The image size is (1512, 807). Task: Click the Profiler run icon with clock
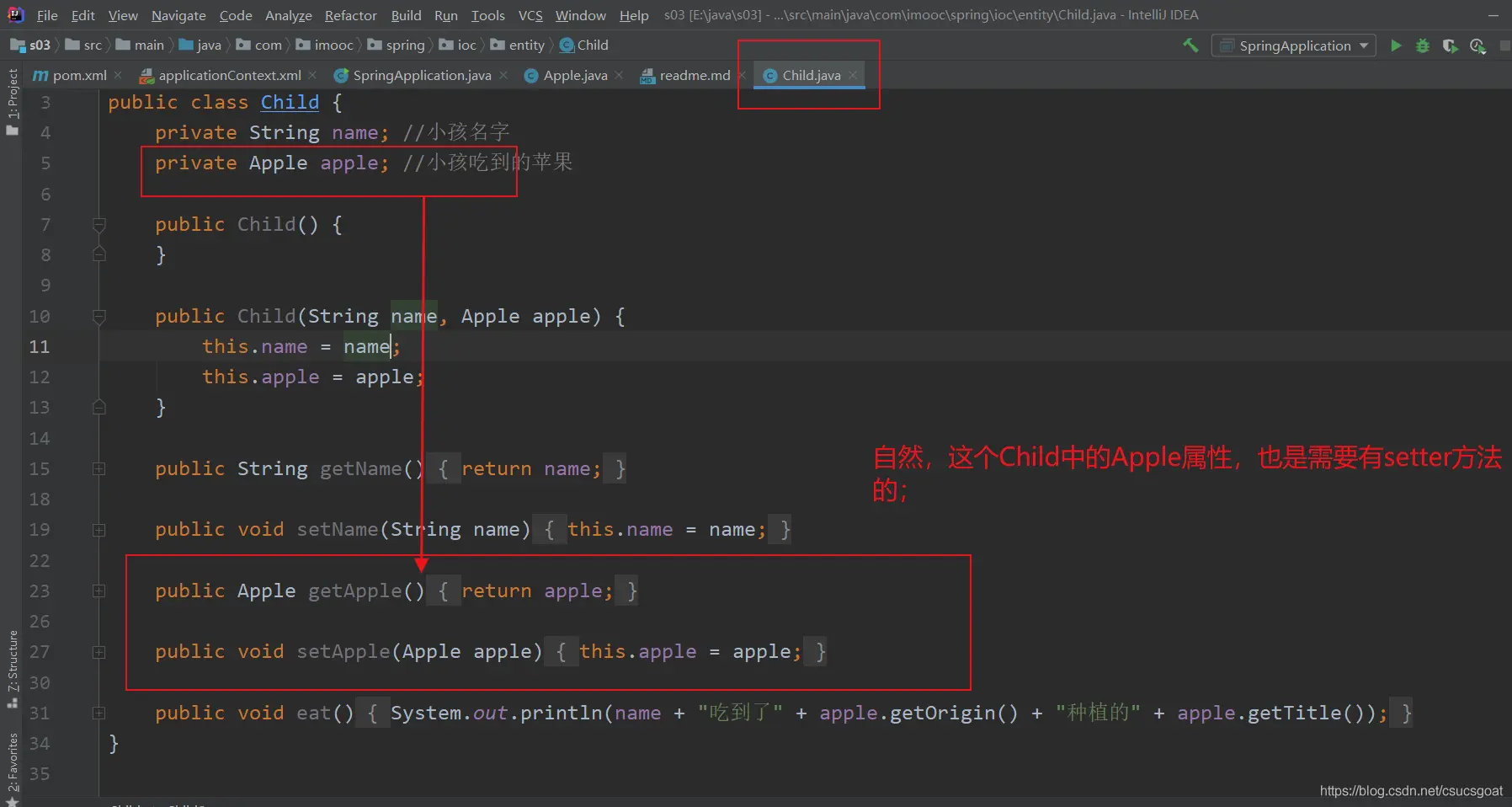point(1477,45)
